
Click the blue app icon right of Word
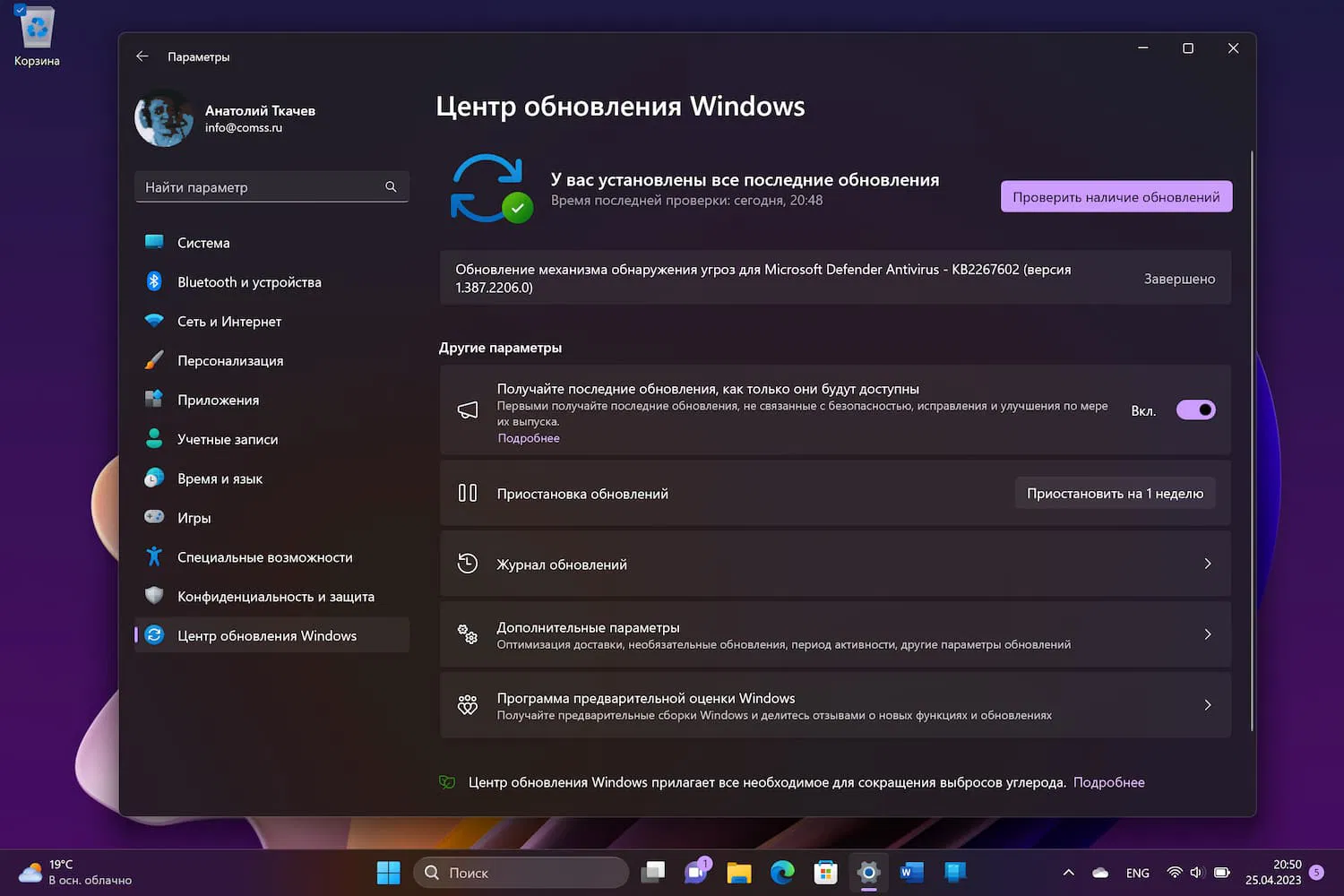pos(954,873)
